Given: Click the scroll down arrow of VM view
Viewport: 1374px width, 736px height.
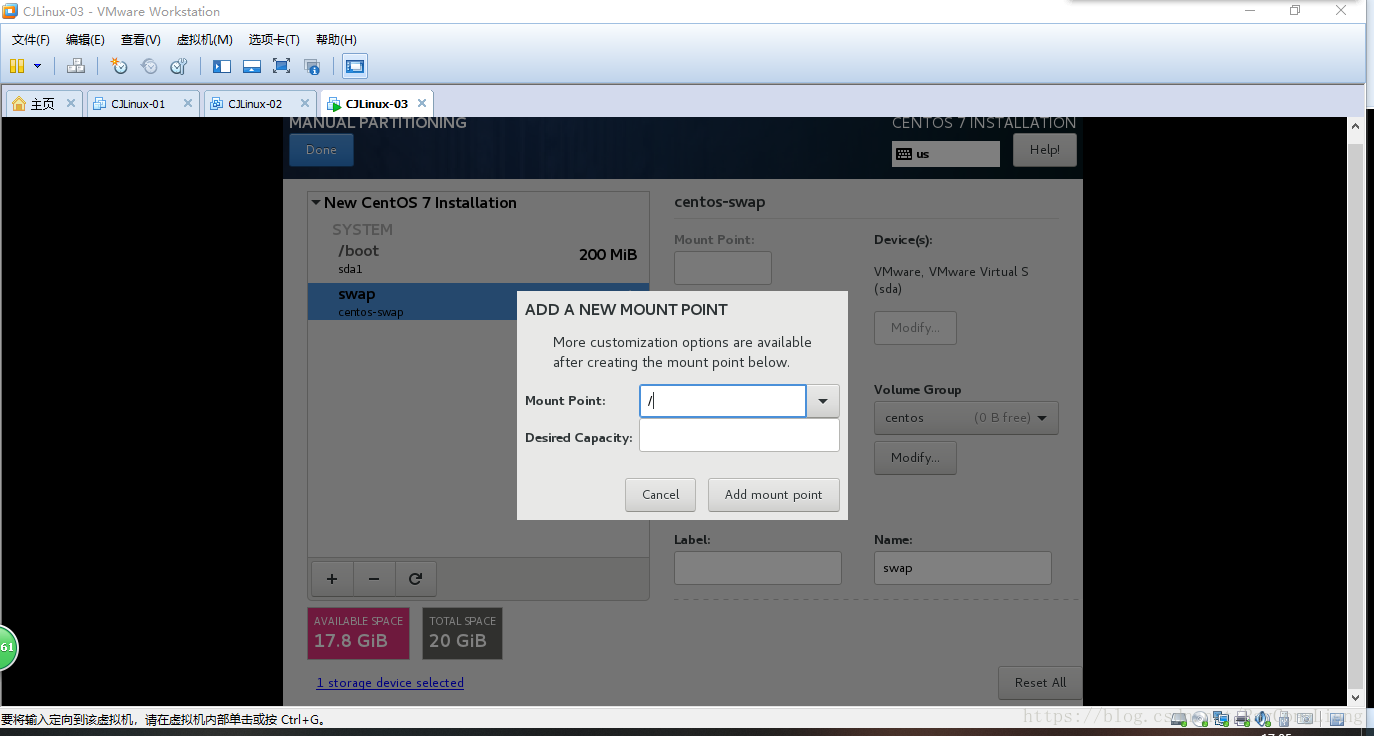Looking at the screenshot, I should click(1356, 698).
